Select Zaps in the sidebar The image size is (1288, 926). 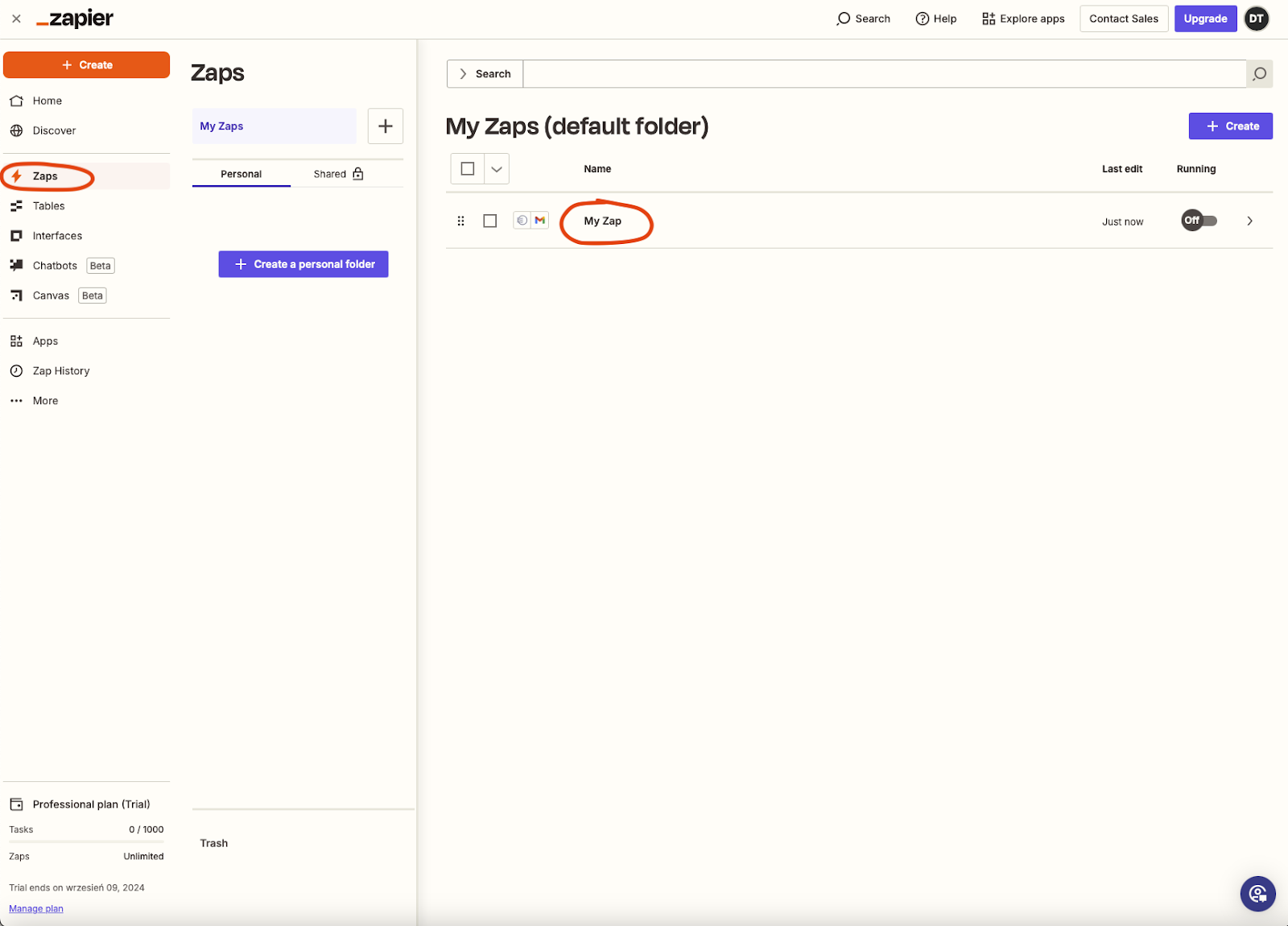[x=86, y=176]
